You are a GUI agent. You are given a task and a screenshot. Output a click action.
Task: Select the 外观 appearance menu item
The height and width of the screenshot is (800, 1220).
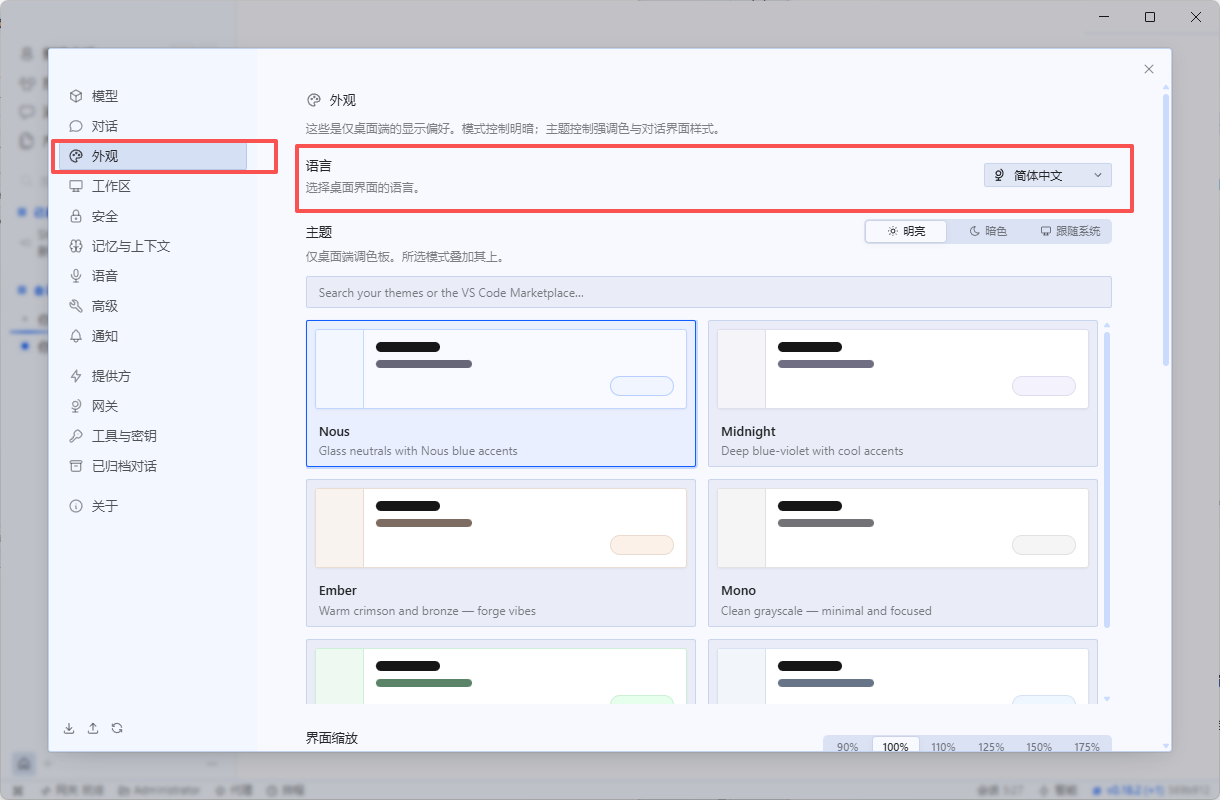click(x=153, y=156)
